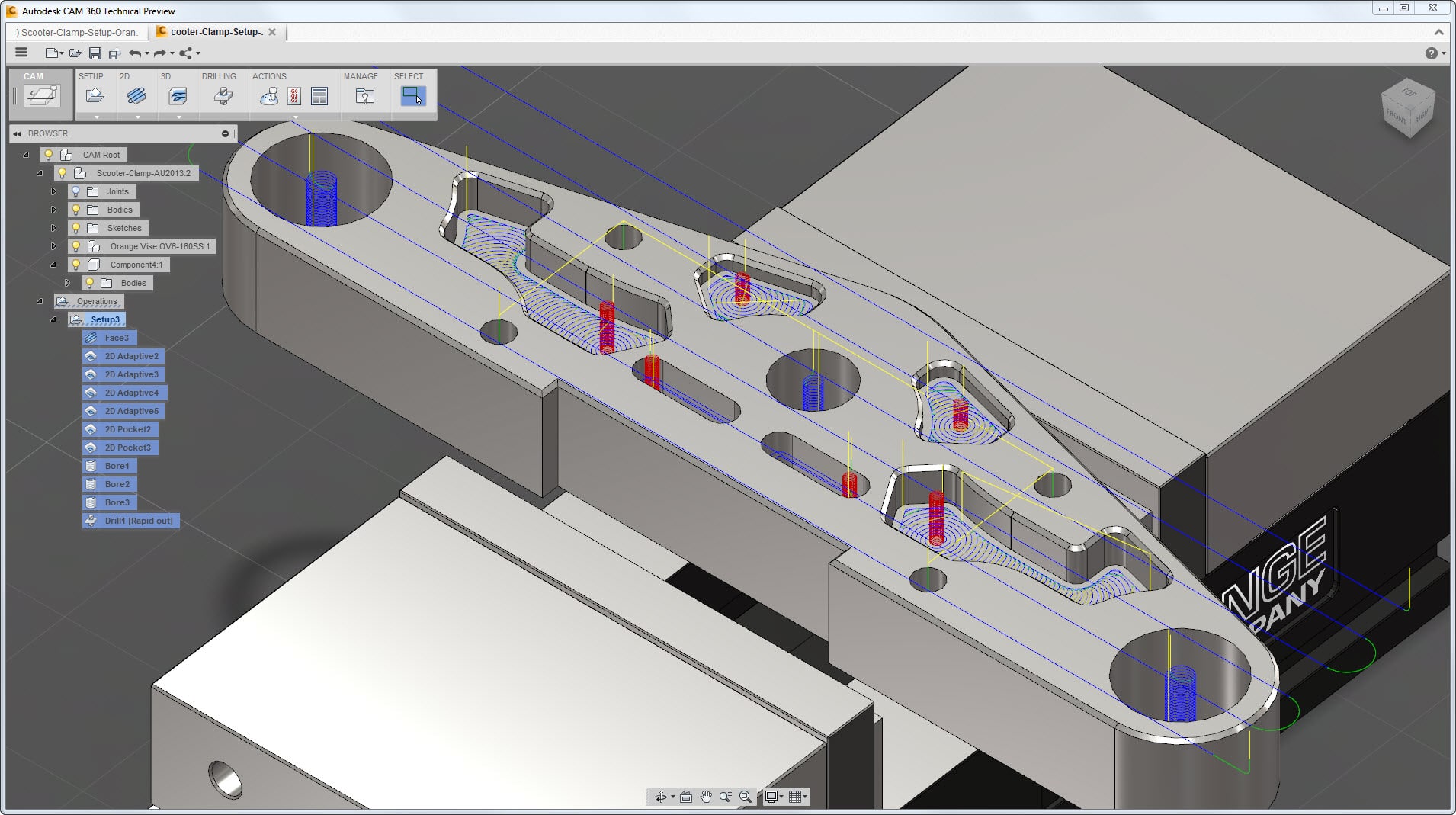Click the 3D milling toolpath icon

[178, 95]
